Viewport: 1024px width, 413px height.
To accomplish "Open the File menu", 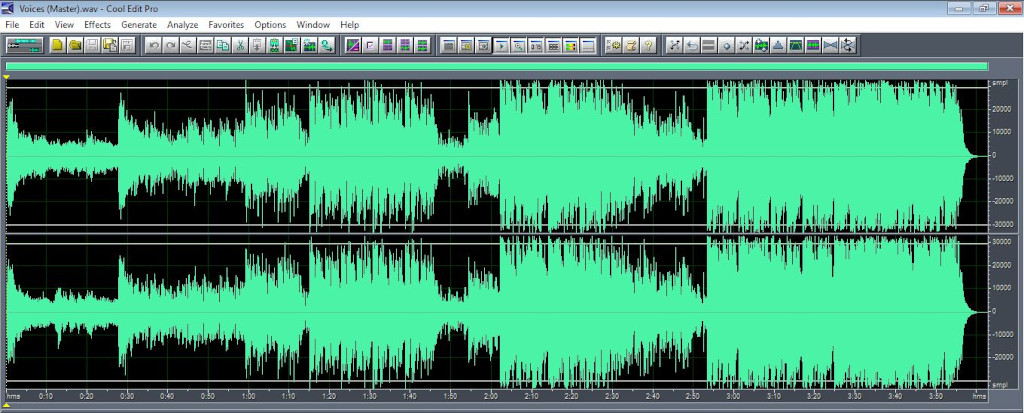I will pyautogui.click(x=12, y=25).
